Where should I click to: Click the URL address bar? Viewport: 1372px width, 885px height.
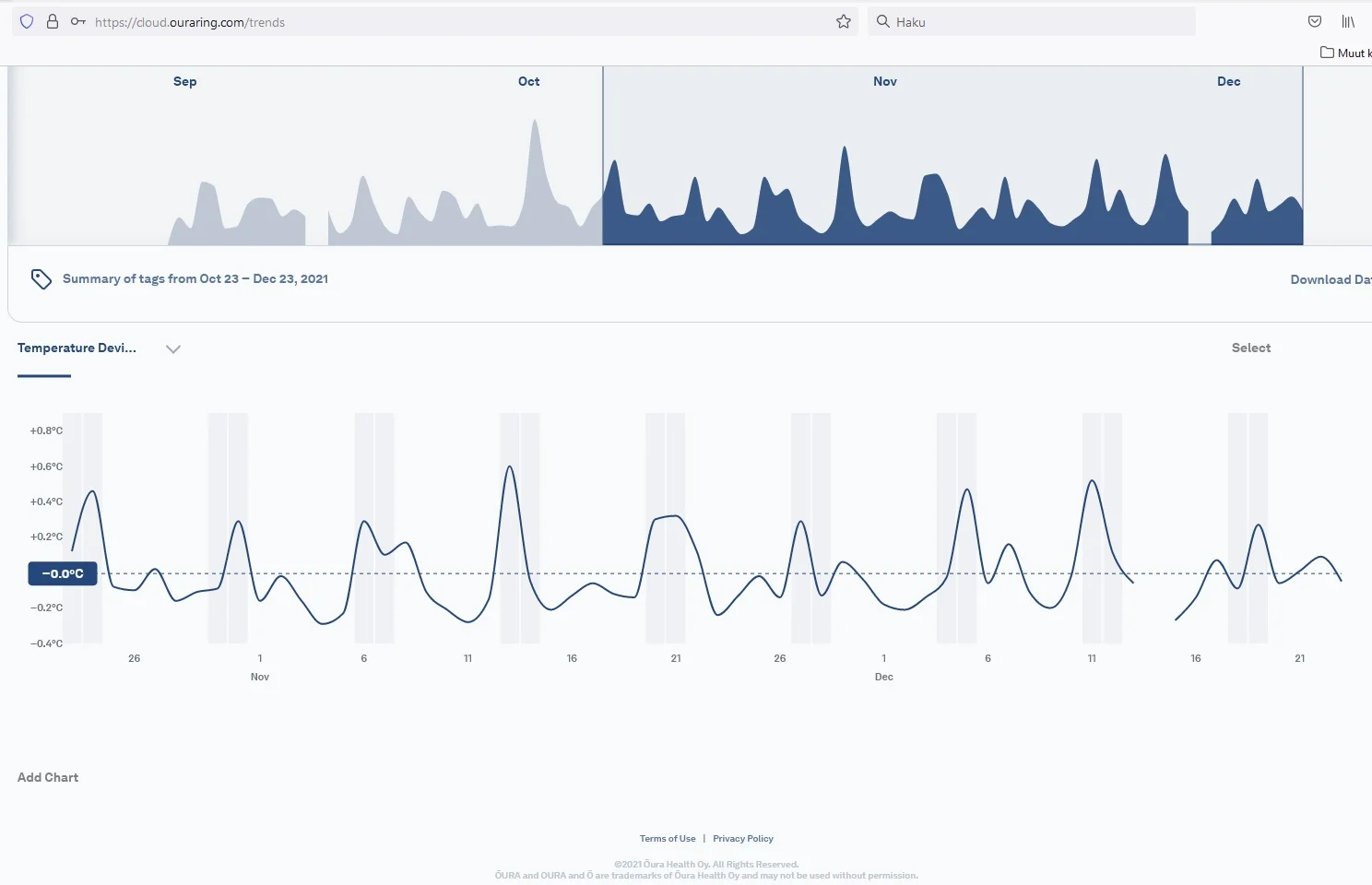pyautogui.click(x=461, y=22)
